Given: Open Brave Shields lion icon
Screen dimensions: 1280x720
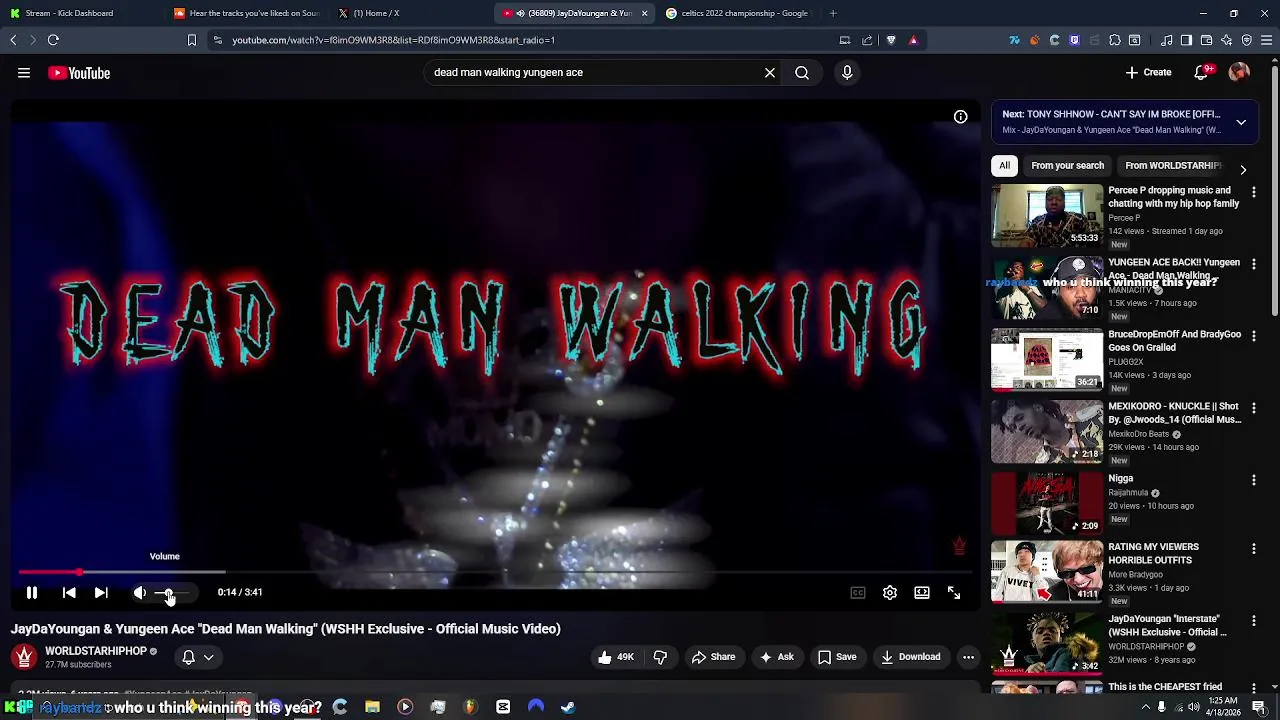Looking at the screenshot, I should click(891, 40).
